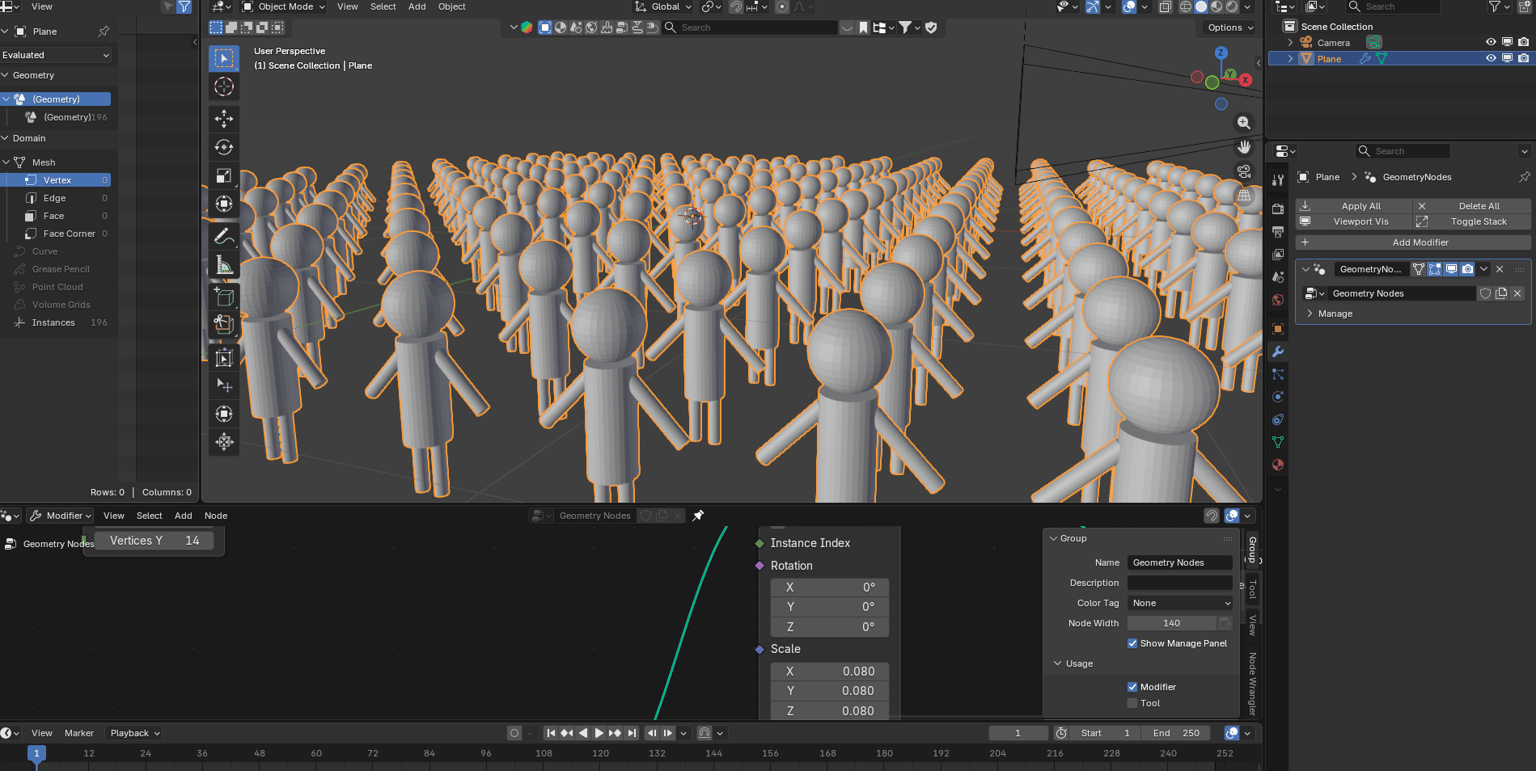The image size is (1536, 771).
Task: Click the spreadsheet filter funnel icon
Action: tap(184, 7)
